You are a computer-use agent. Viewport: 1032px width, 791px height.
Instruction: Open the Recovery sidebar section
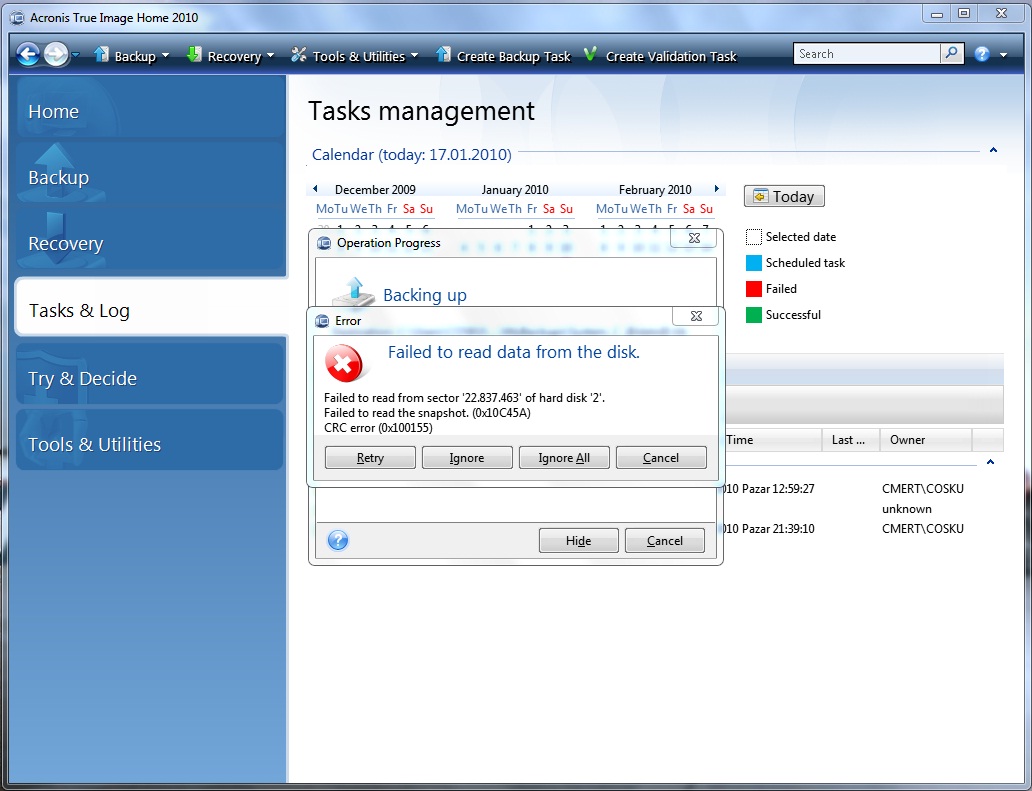[x=150, y=240]
